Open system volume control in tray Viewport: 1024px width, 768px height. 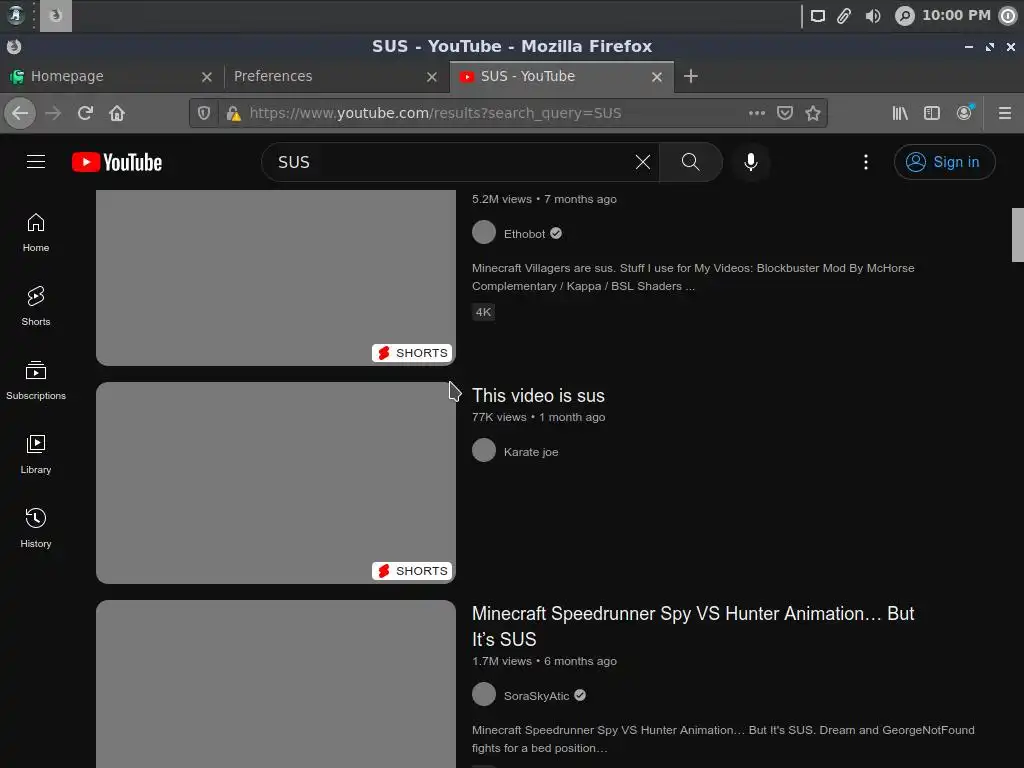[872, 16]
